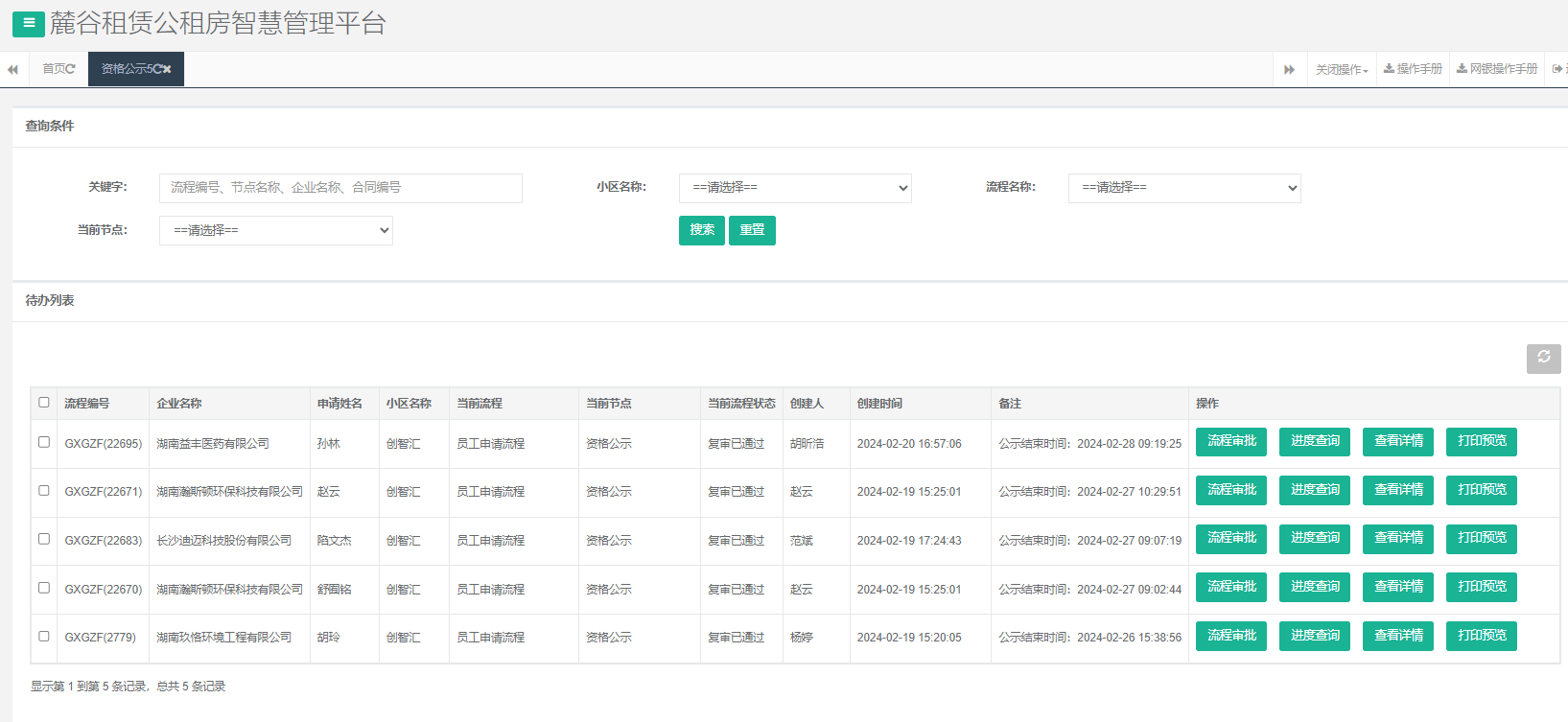Image resolution: width=1568 pixels, height=722 pixels.
Task: Click the logout icon at top right
Action: (1557, 69)
